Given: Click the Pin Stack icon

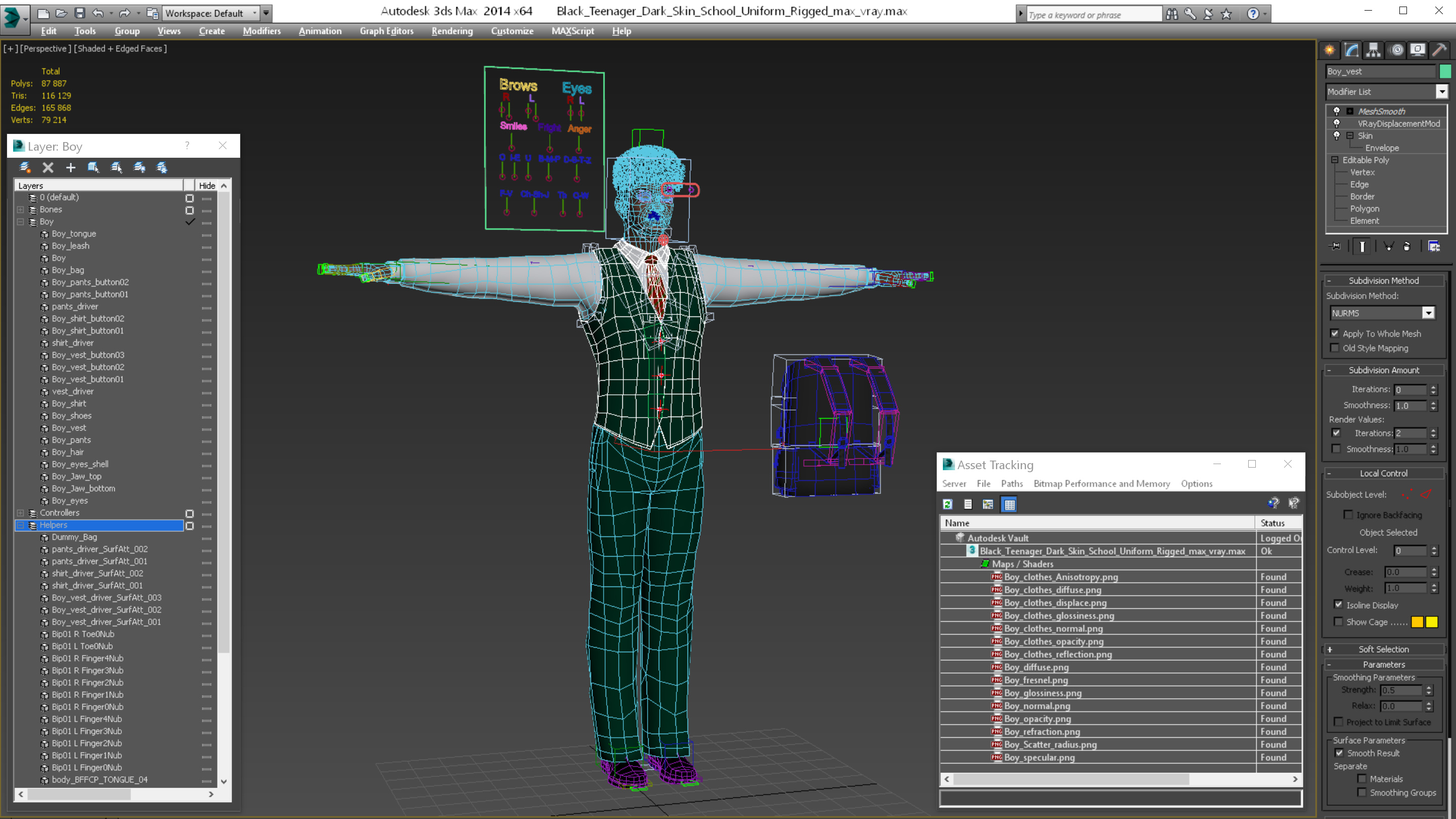Looking at the screenshot, I should click(1336, 246).
